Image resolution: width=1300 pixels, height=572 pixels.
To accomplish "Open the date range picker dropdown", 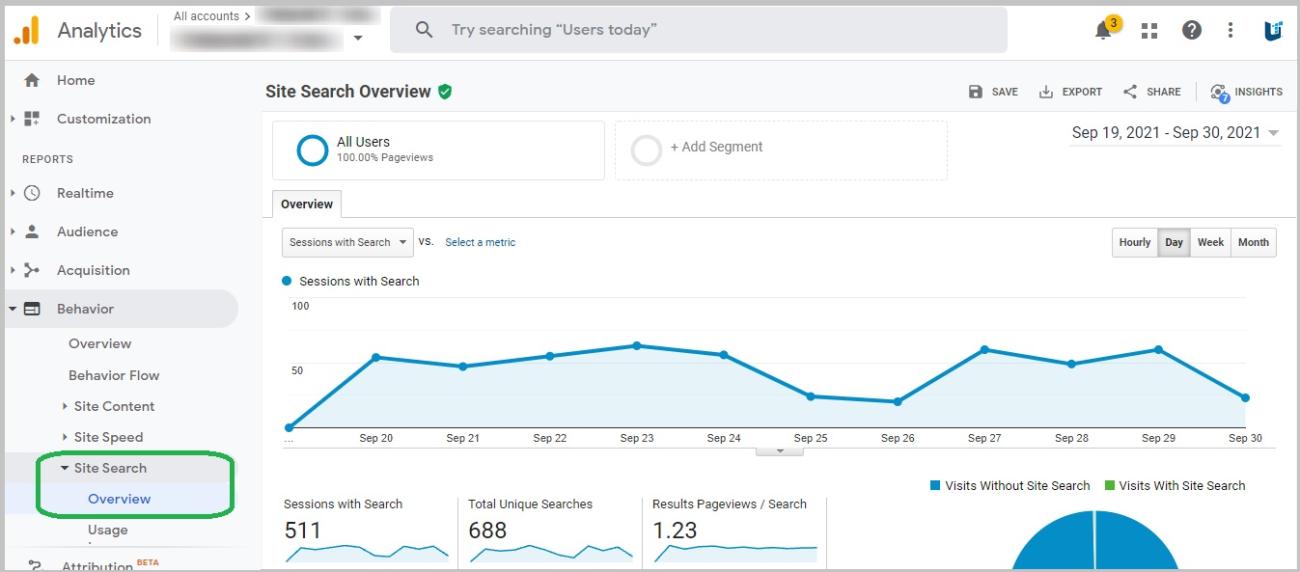I will click(x=1176, y=133).
